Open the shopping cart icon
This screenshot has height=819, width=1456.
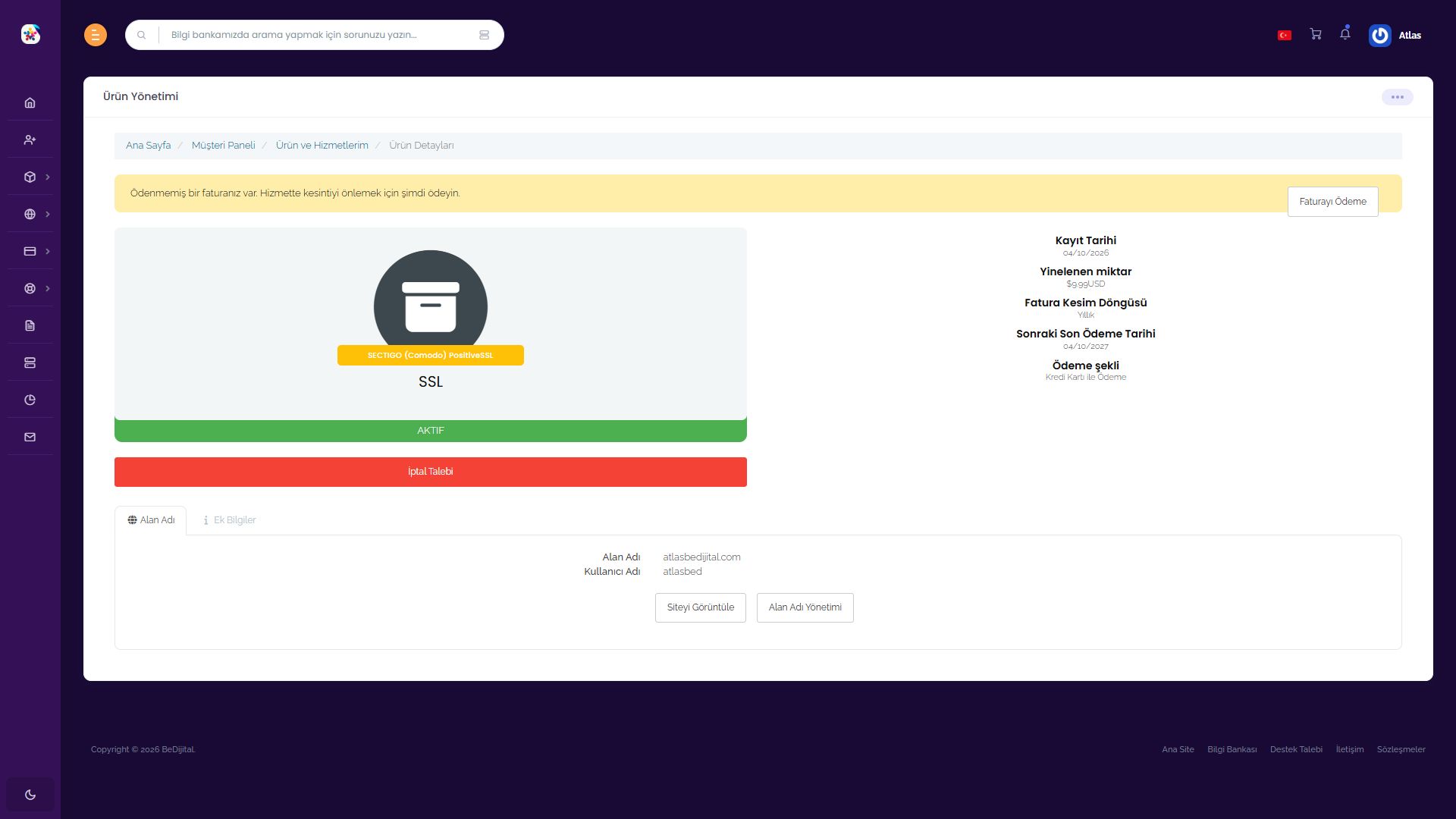tap(1316, 34)
